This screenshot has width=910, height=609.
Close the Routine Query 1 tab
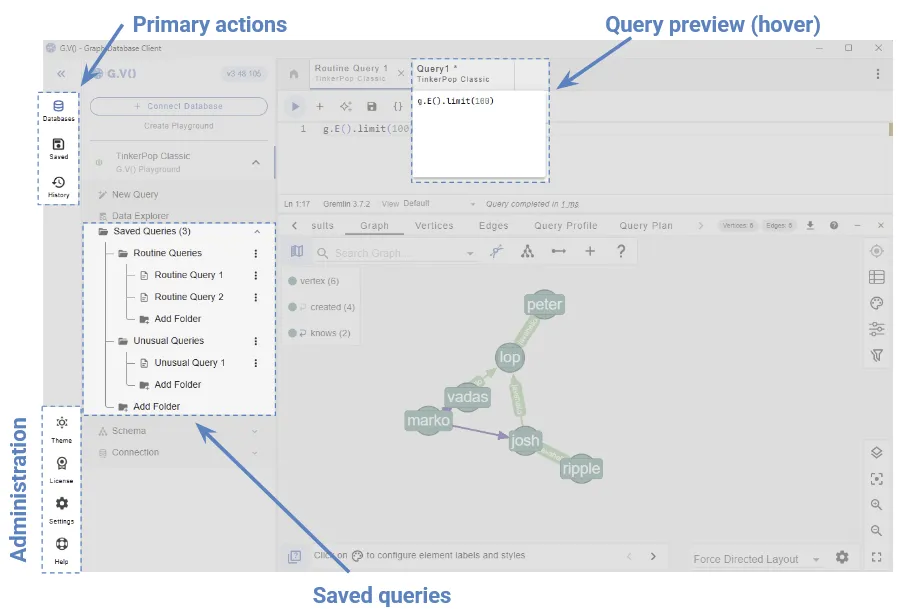point(400,73)
